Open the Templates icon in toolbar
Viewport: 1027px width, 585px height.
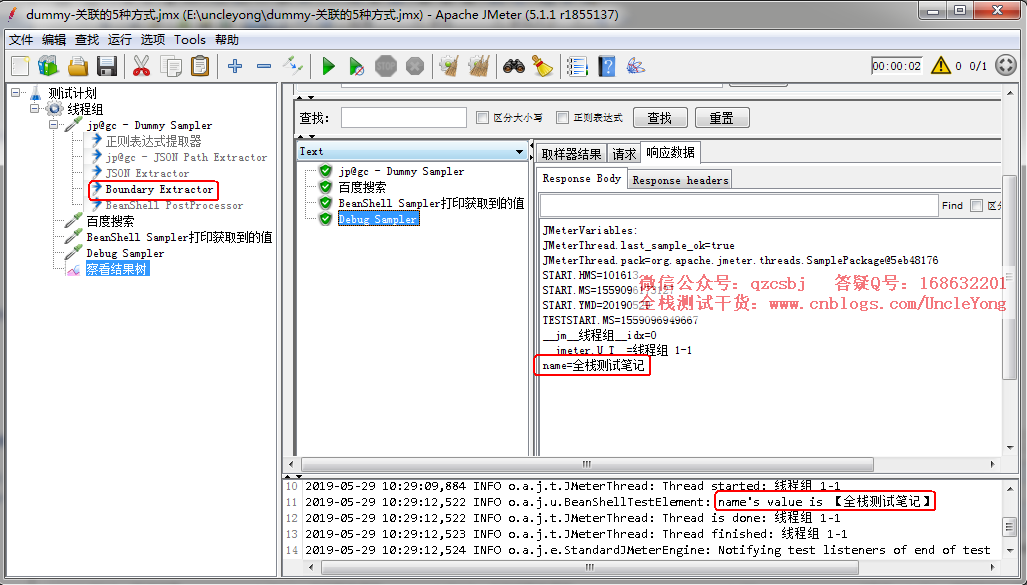tap(48, 66)
